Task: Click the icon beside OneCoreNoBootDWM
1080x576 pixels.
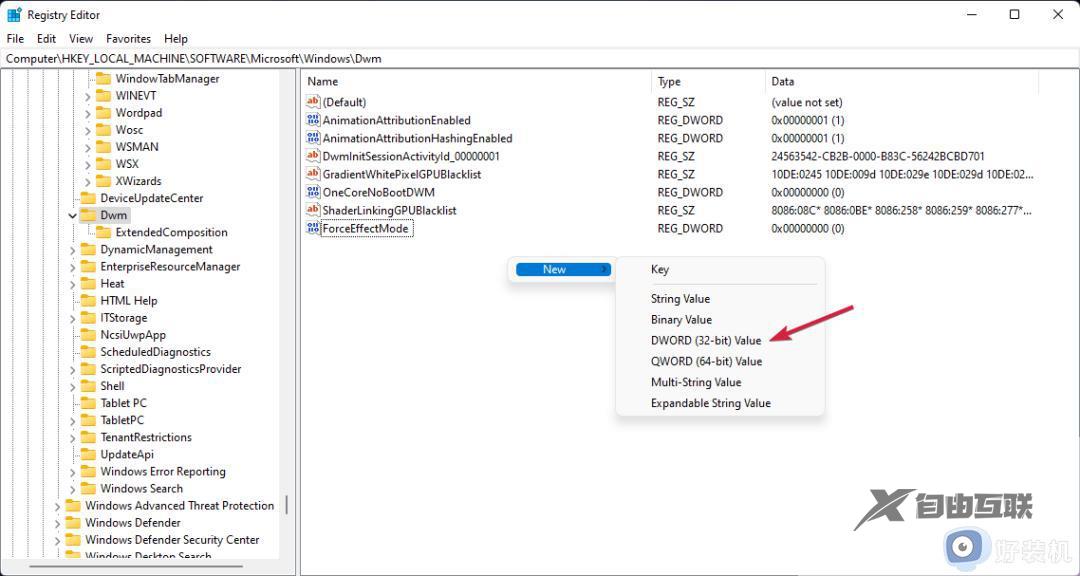Action: [x=314, y=192]
